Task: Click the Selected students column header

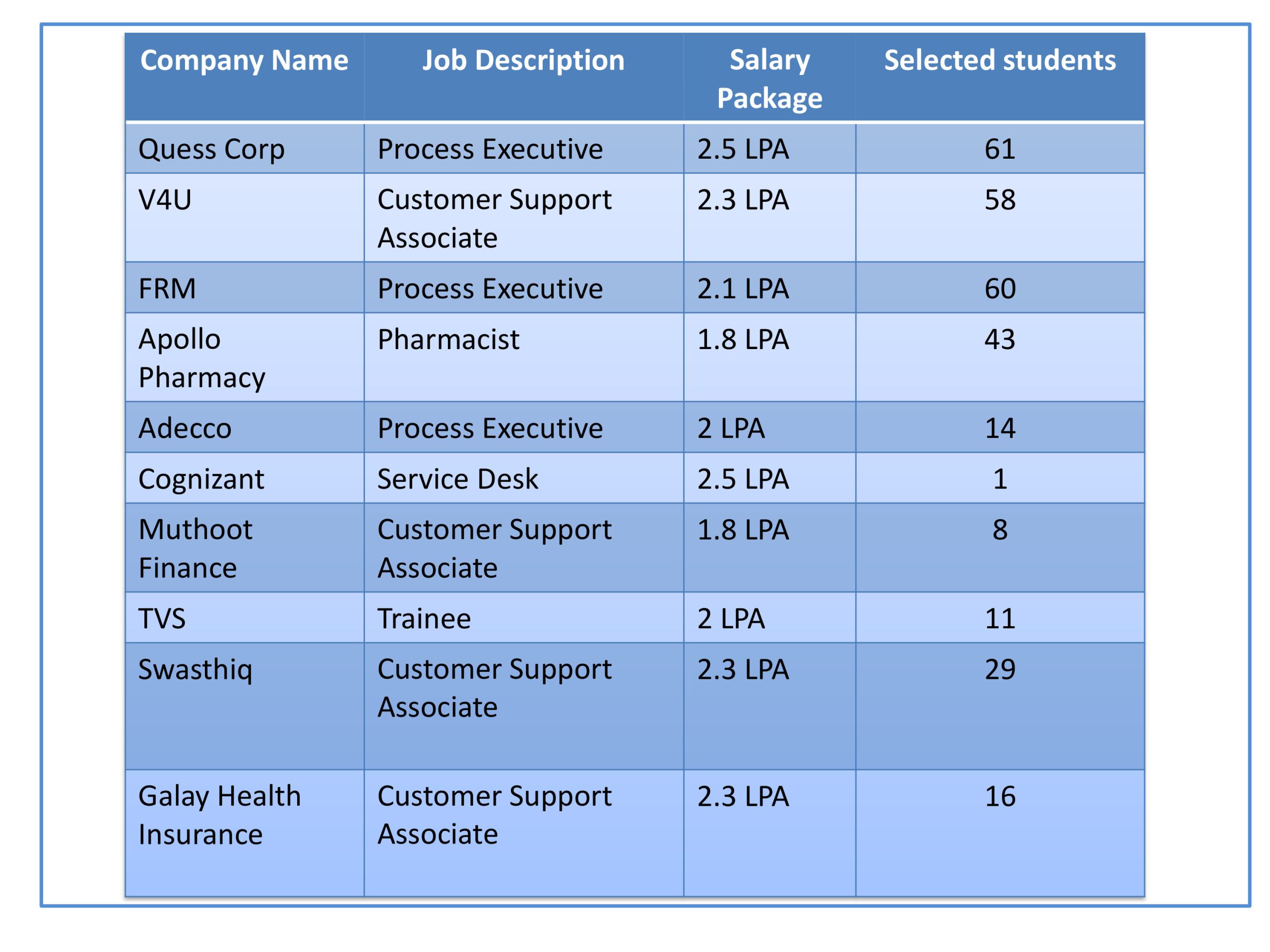Action: [1000, 60]
